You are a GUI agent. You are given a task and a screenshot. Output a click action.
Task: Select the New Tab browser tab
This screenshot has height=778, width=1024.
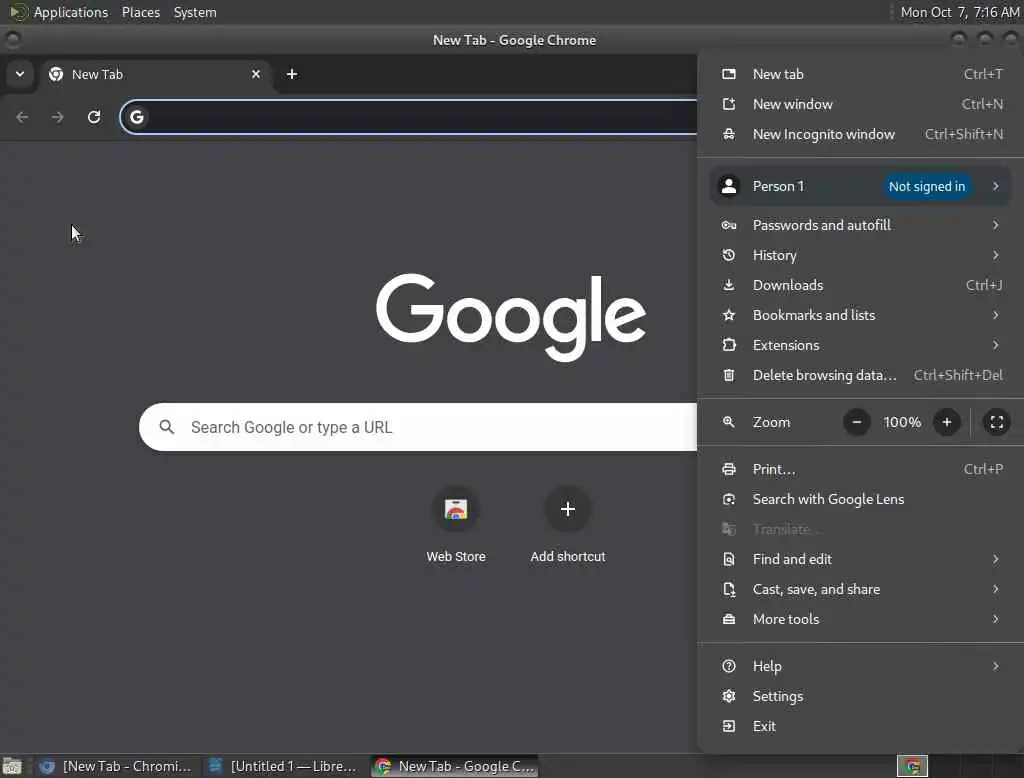(x=157, y=74)
